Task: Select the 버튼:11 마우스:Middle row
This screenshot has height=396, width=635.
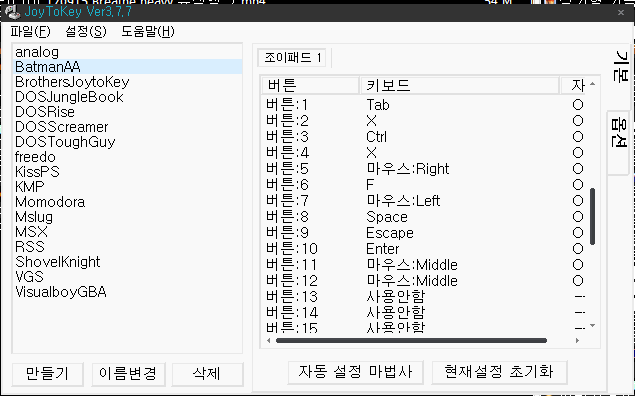Action: pos(424,265)
